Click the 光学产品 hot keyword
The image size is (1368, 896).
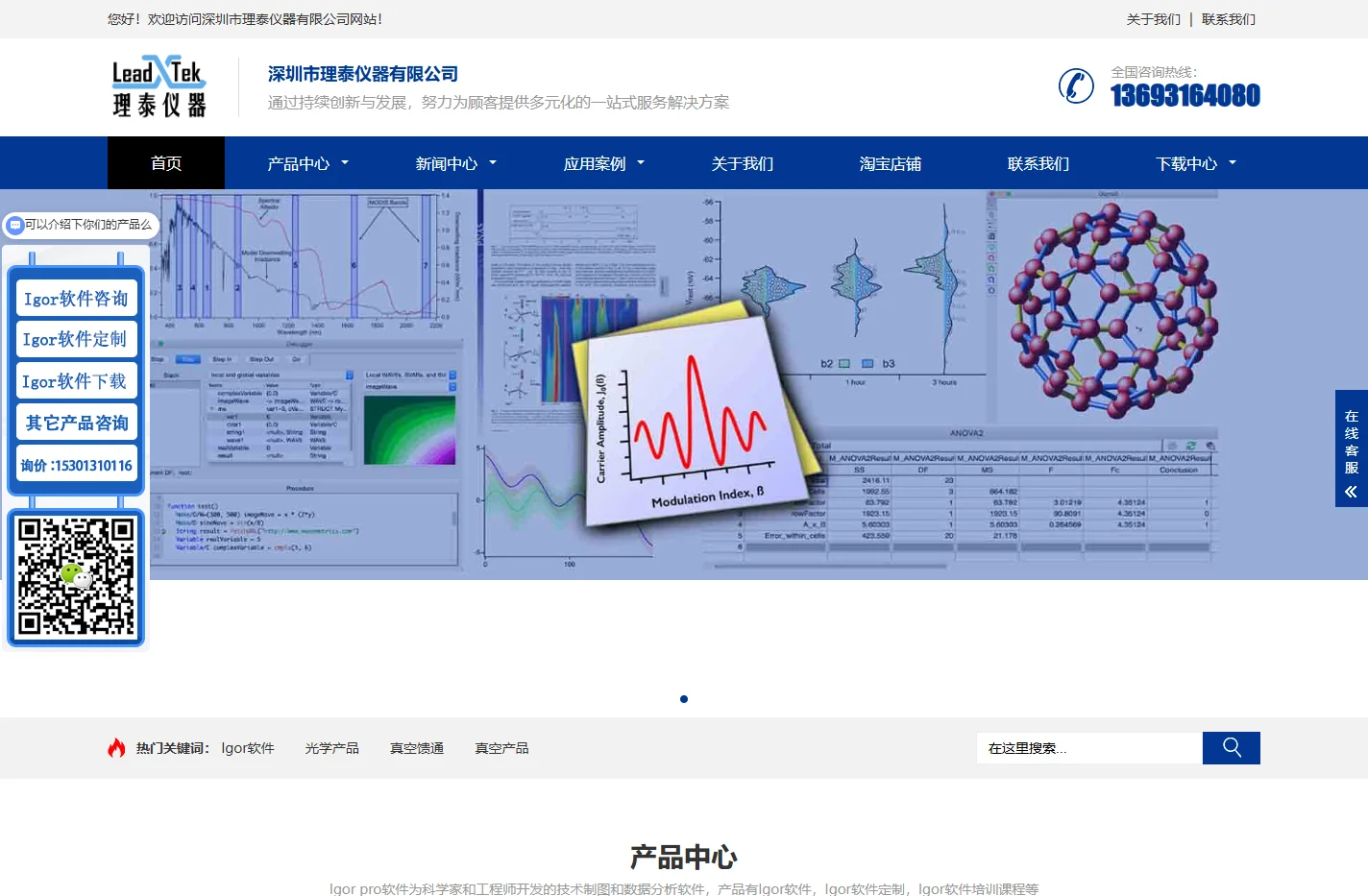tap(331, 748)
